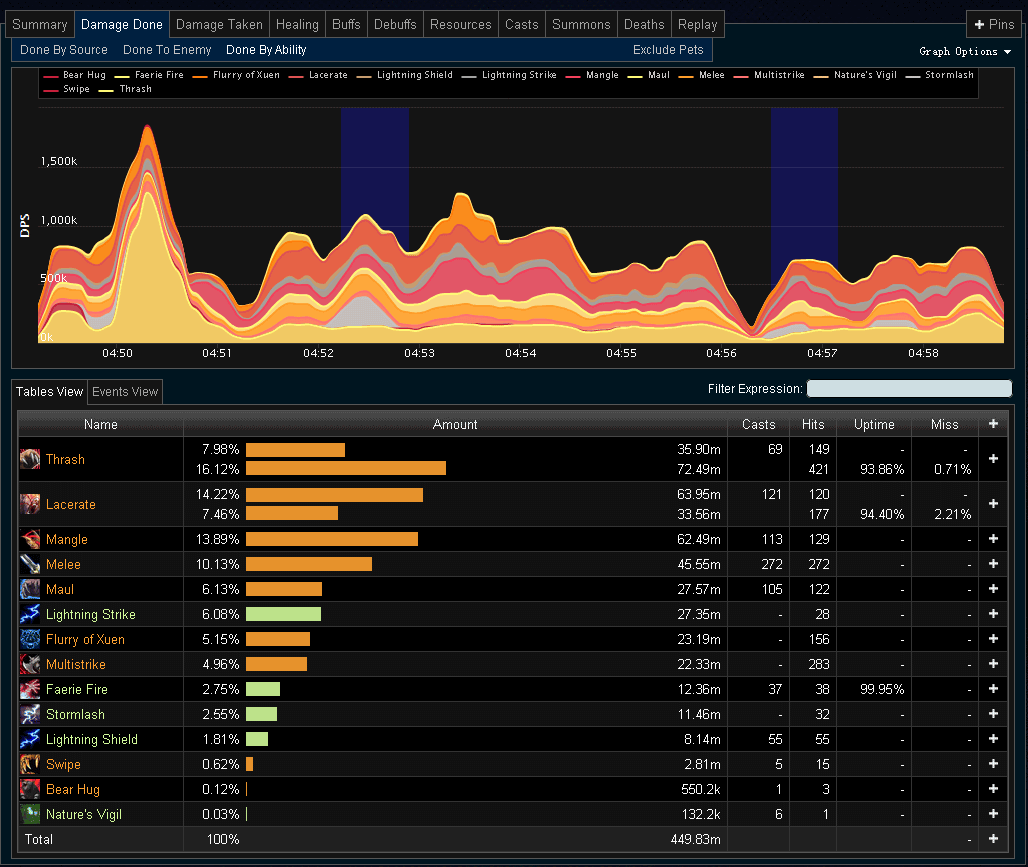Expand the Thrash row details
1028x867 pixels.
(993, 459)
